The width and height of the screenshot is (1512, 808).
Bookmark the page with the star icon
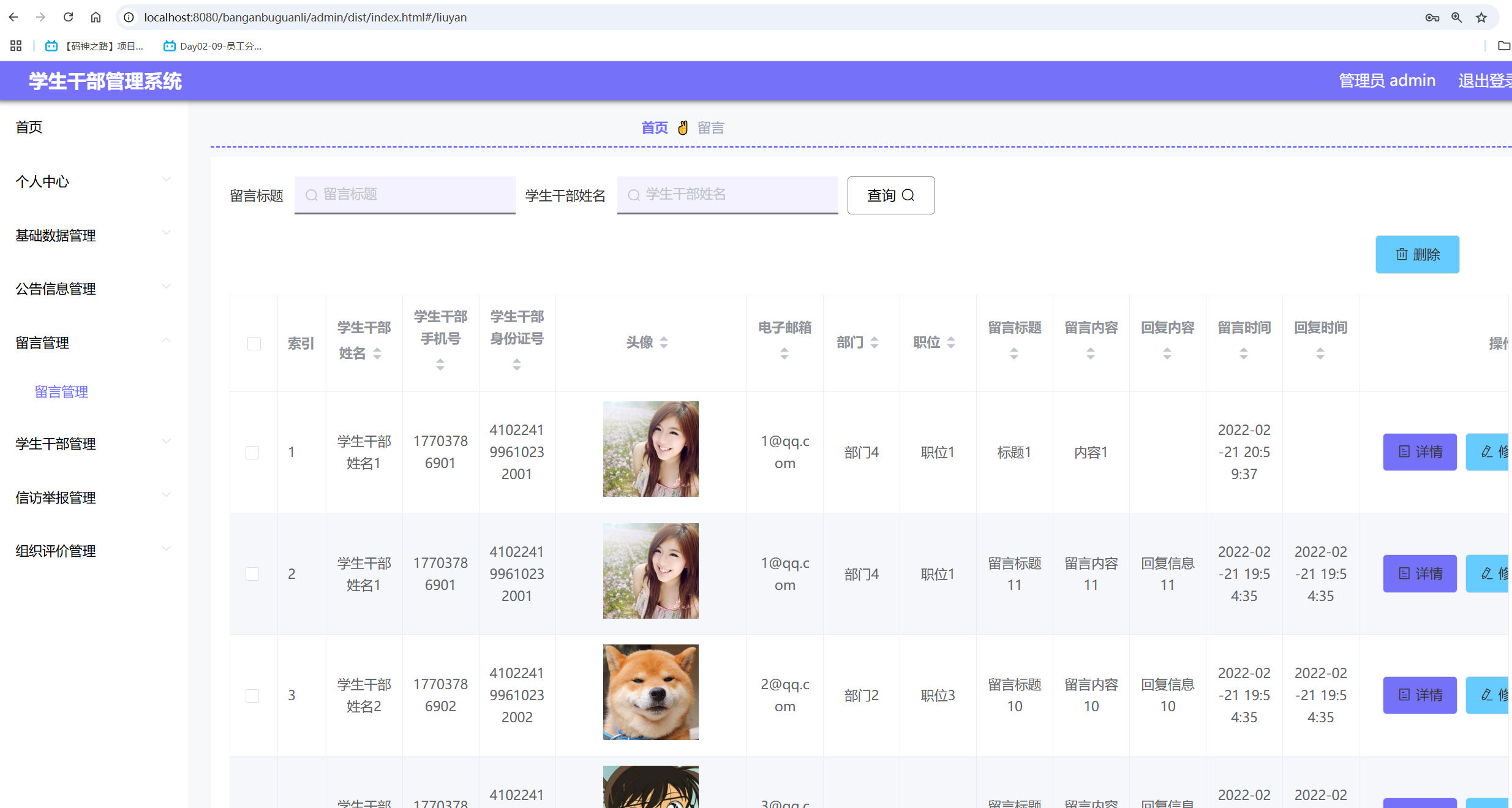click(1481, 17)
